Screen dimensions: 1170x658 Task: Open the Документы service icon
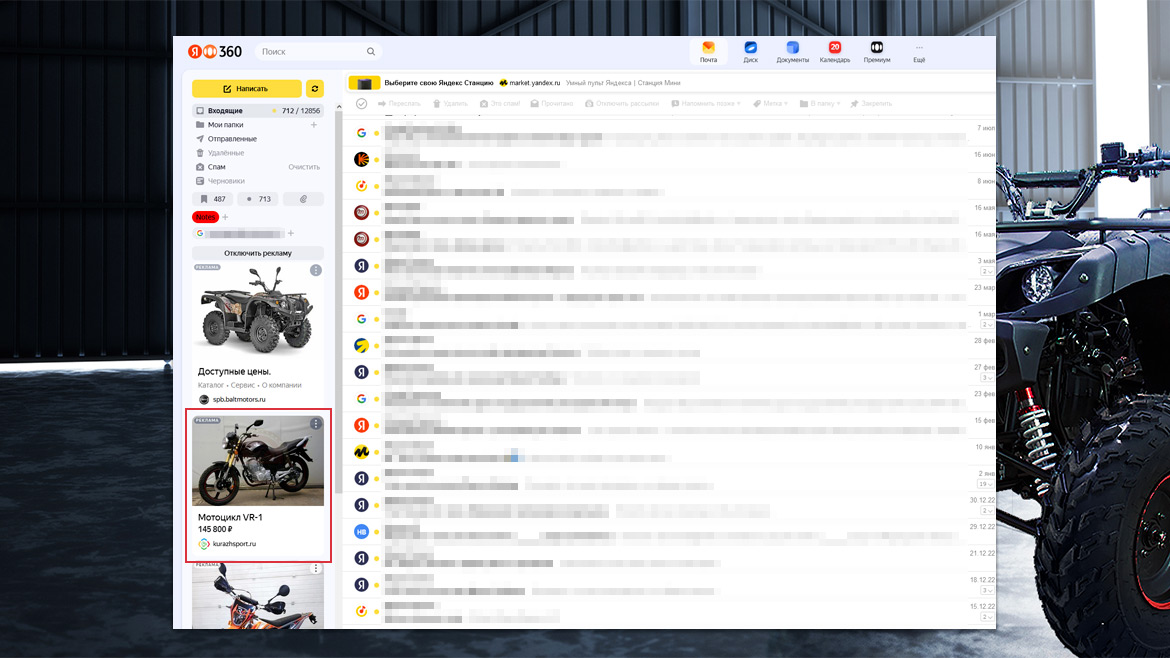click(x=792, y=51)
